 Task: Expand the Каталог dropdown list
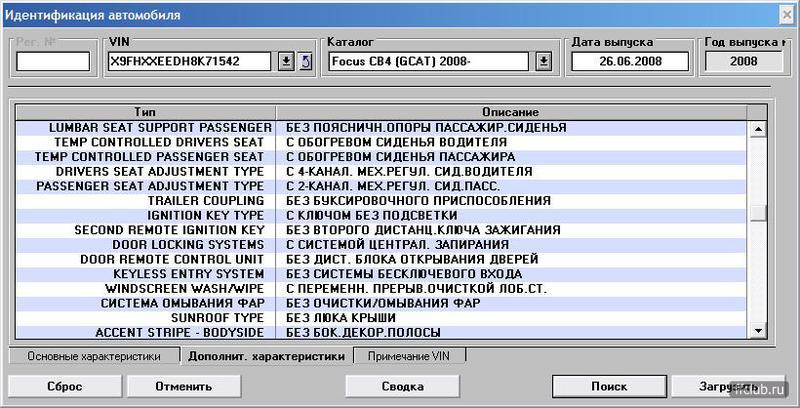(x=544, y=62)
